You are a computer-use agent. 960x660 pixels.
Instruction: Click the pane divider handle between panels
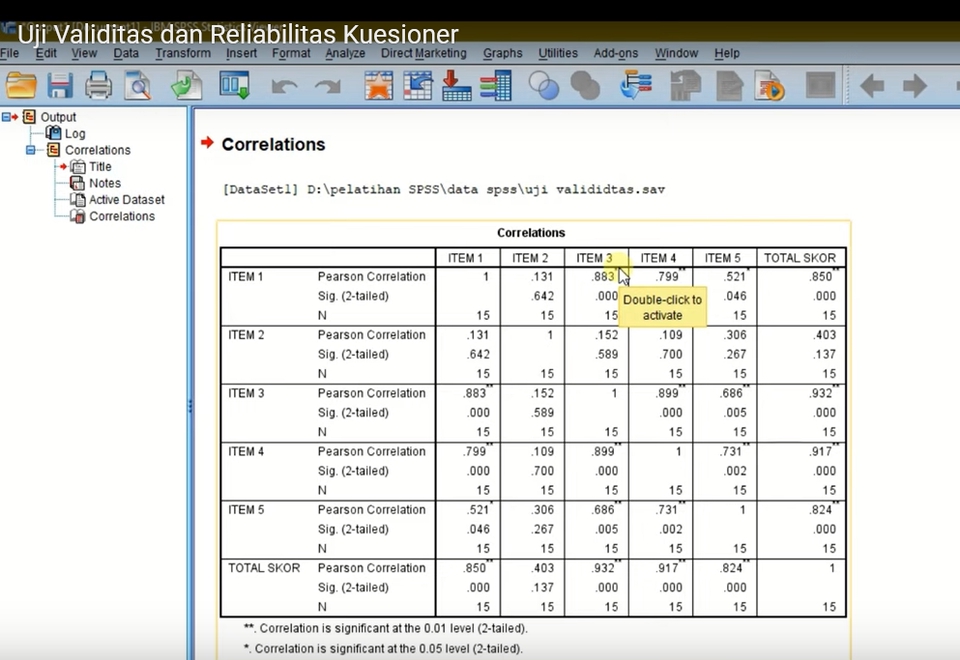190,405
